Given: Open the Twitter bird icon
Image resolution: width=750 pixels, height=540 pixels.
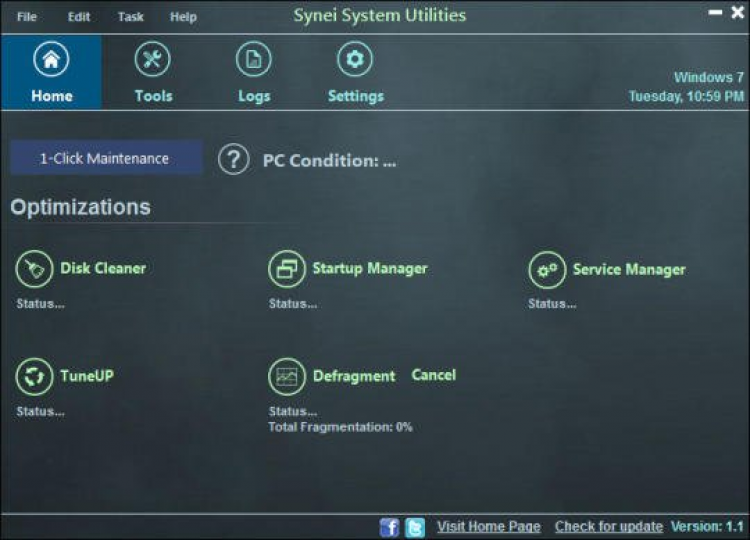Looking at the screenshot, I should coord(415,528).
